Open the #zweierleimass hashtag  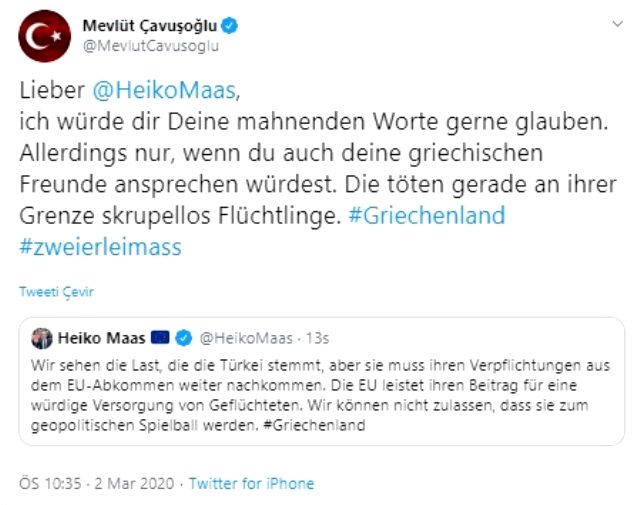tap(100, 247)
